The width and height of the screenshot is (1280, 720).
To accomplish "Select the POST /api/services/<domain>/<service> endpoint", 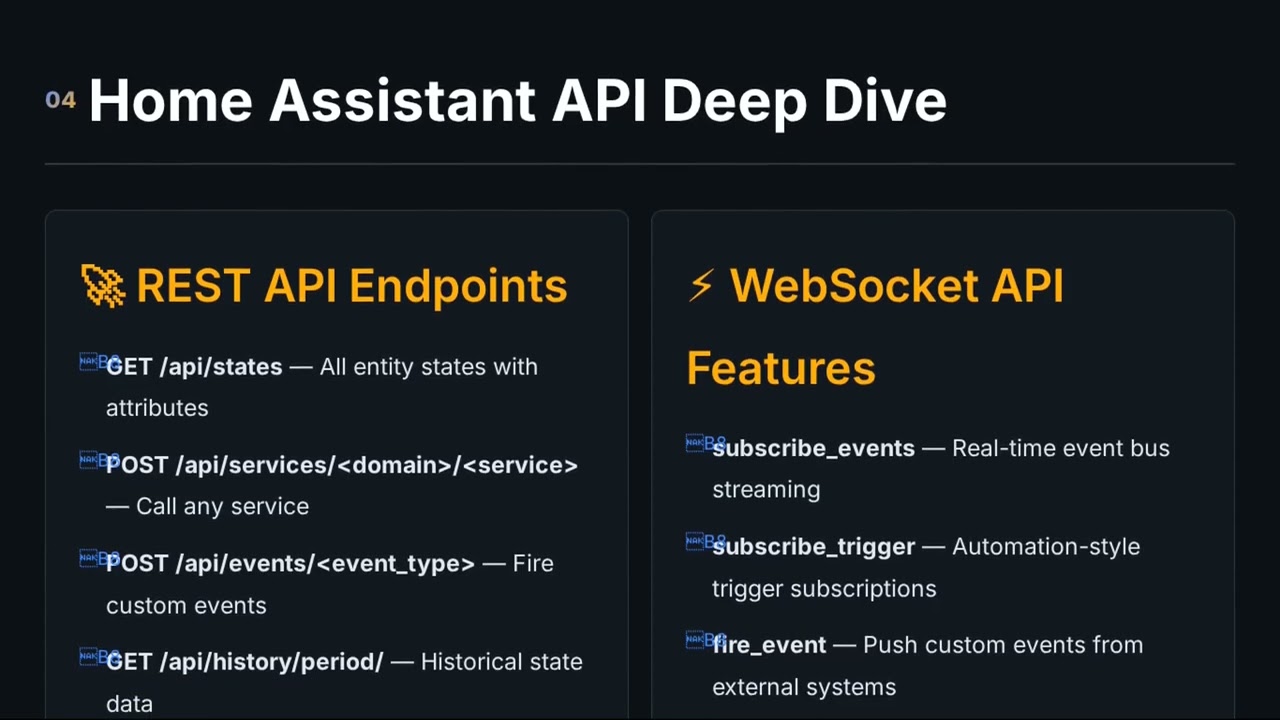I will [x=342, y=465].
